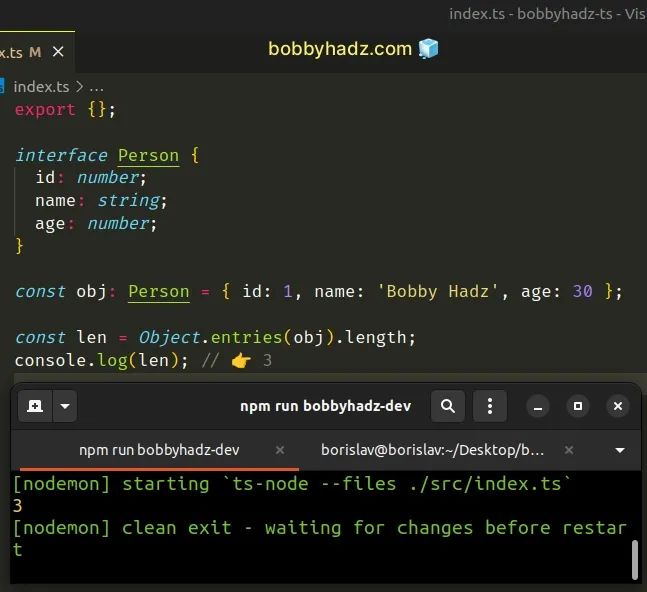Click 'log' method in console.log
This screenshot has height=592, width=647.
coord(112,361)
